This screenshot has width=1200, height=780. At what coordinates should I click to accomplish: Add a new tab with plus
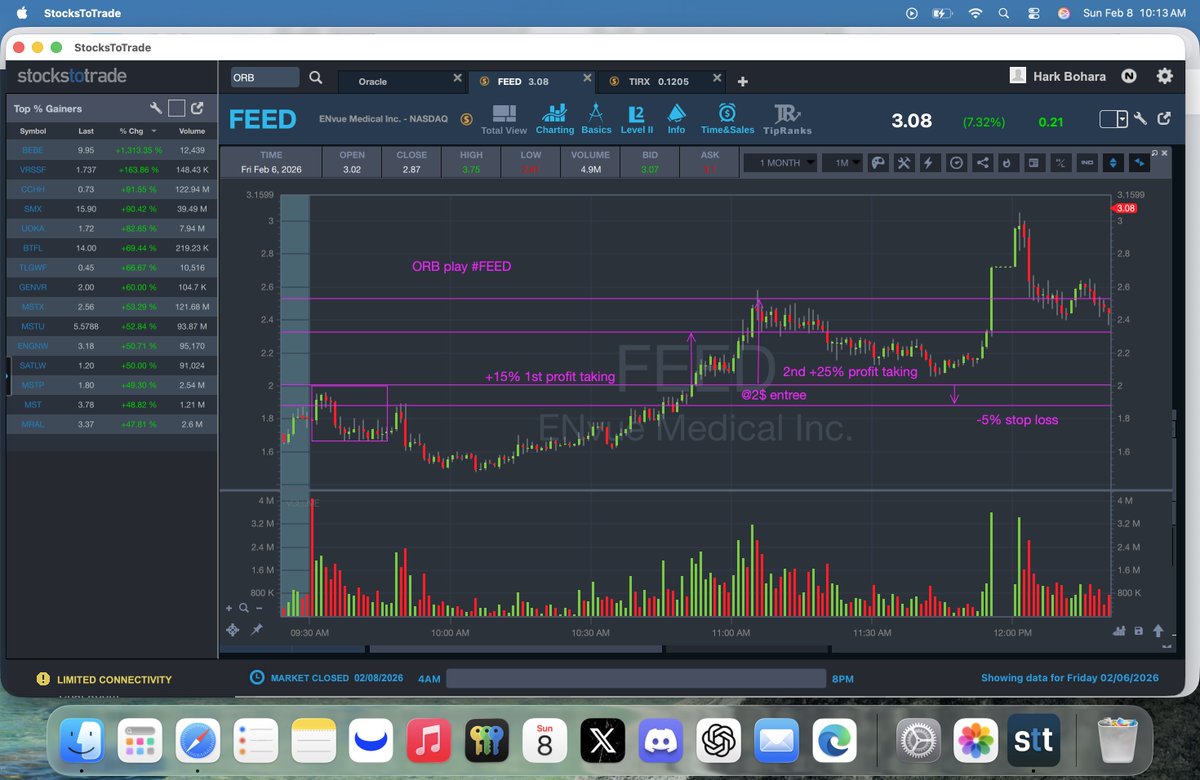[742, 81]
